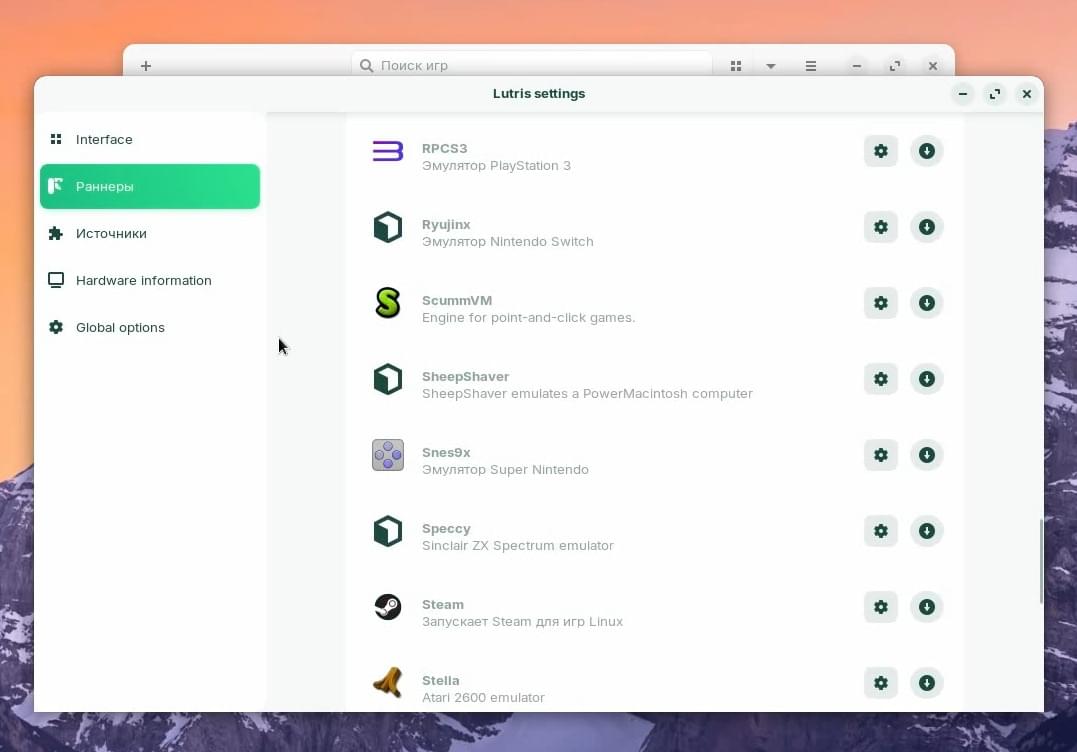Open RPCS3 configuration gear

[881, 151]
